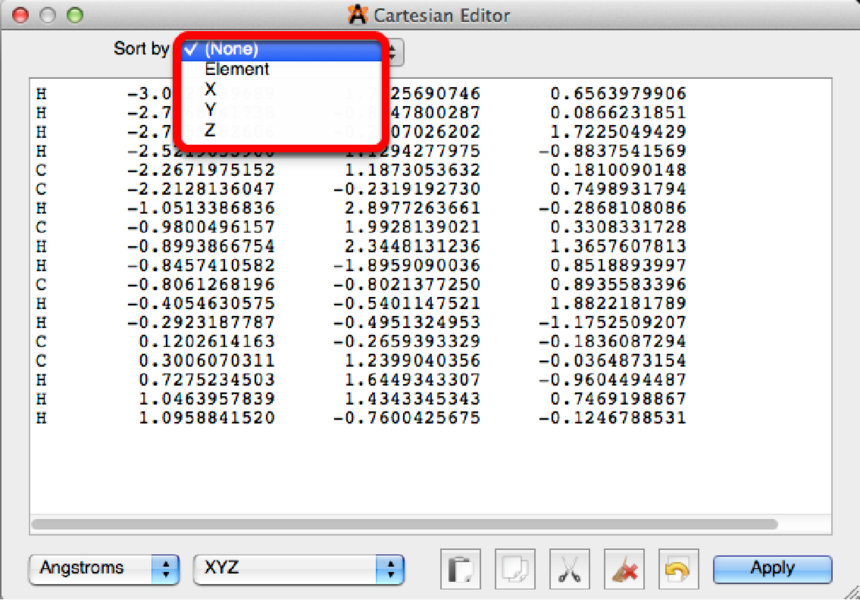Choose Z from the Sort by menu

(x=282, y=130)
